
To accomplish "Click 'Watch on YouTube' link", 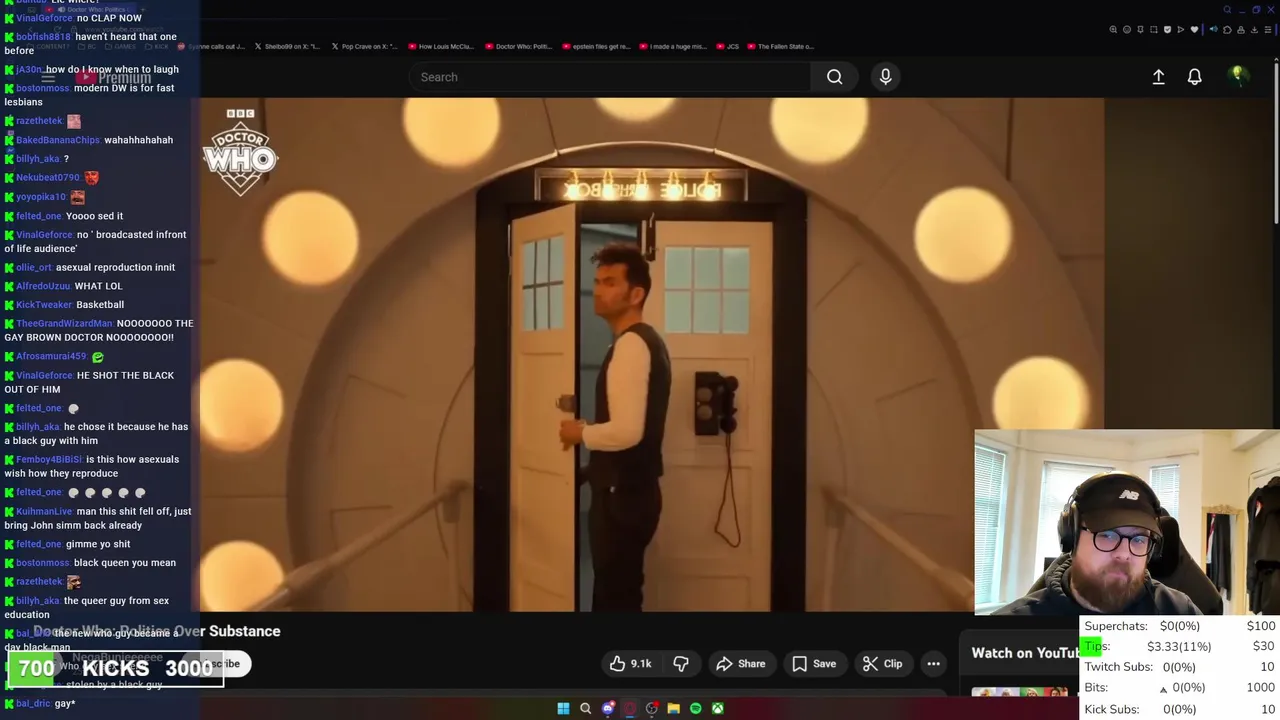I will click(x=1026, y=653).
